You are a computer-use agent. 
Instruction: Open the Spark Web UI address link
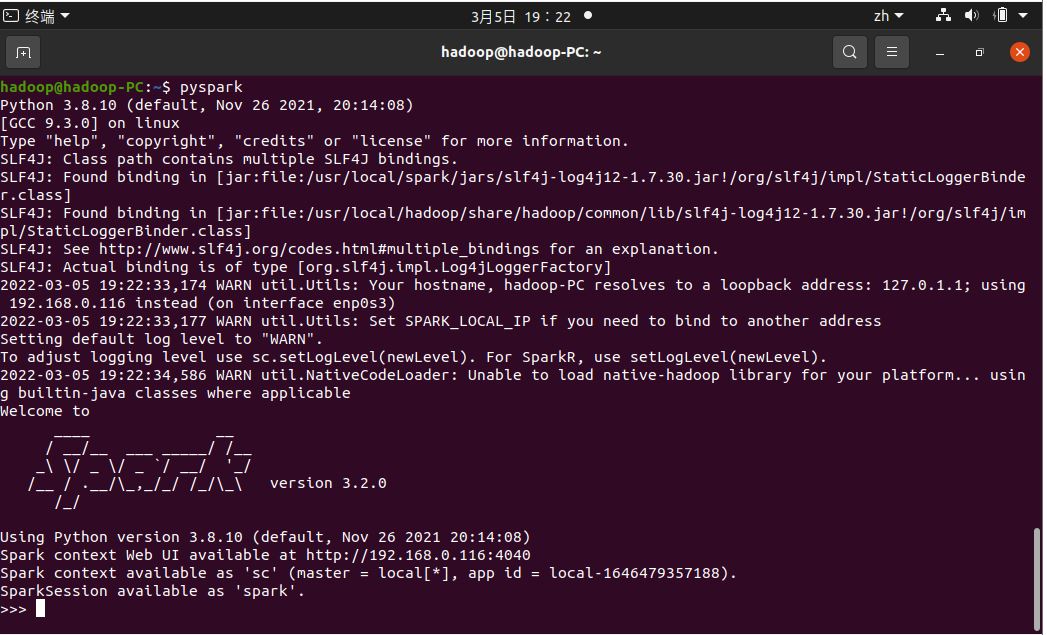(x=419, y=556)
